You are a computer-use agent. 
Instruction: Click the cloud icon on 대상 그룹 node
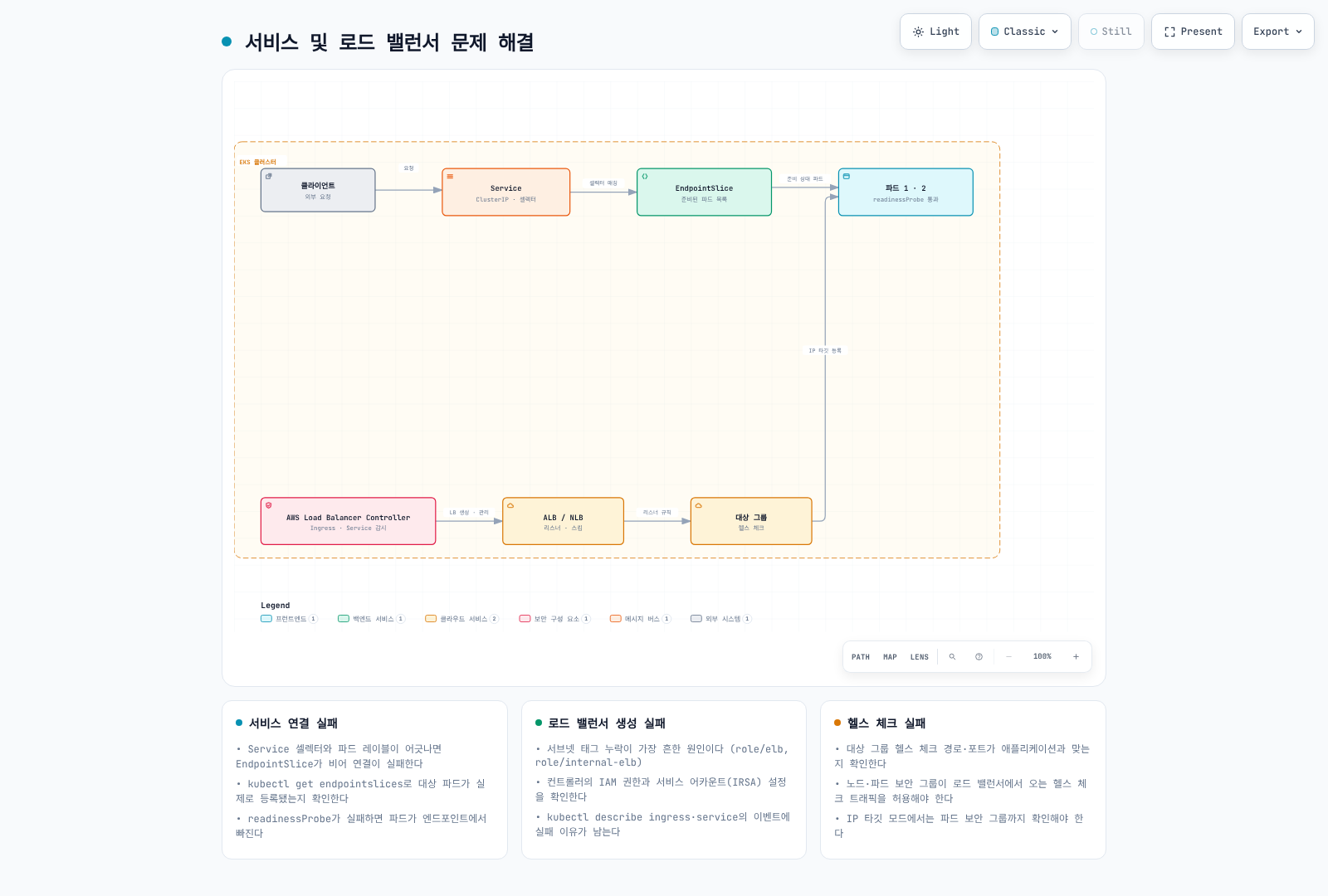[x=698, y=505]
